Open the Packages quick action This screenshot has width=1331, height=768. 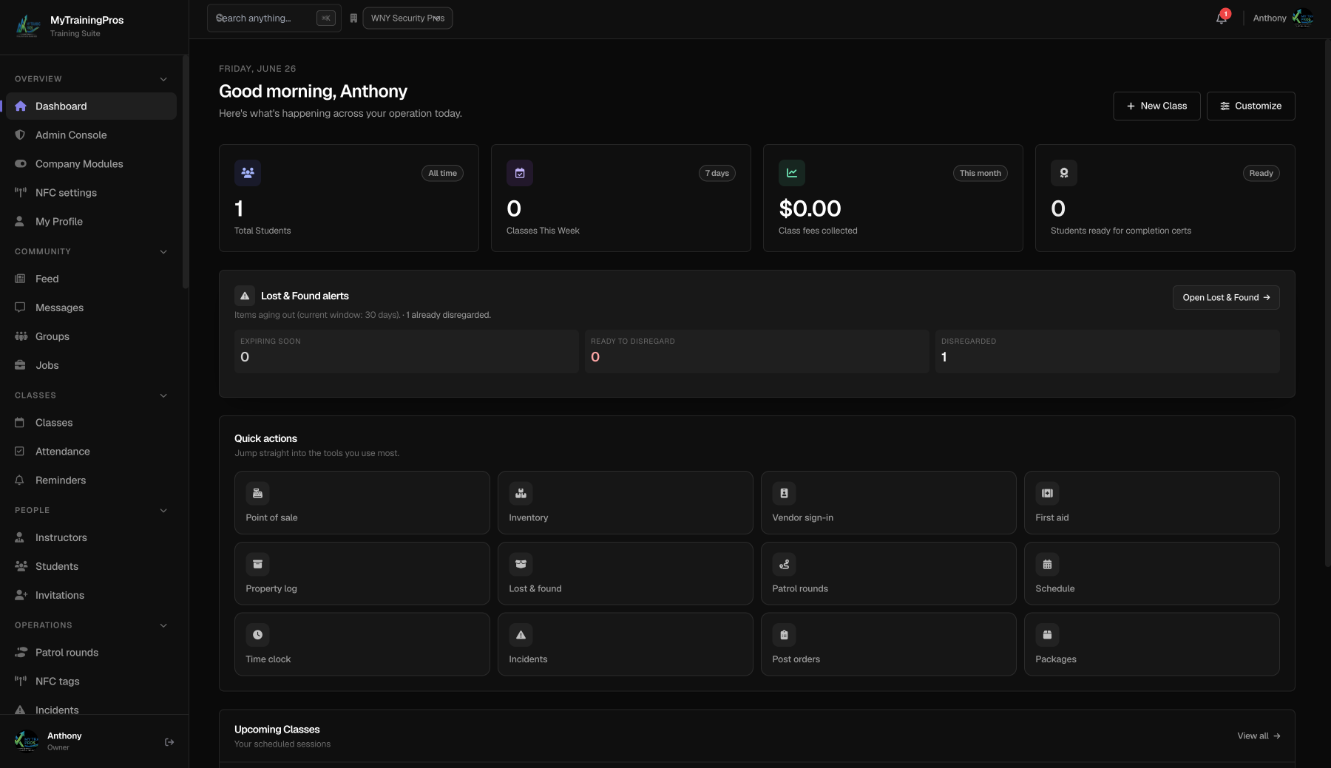click(x=1152, y=645)
